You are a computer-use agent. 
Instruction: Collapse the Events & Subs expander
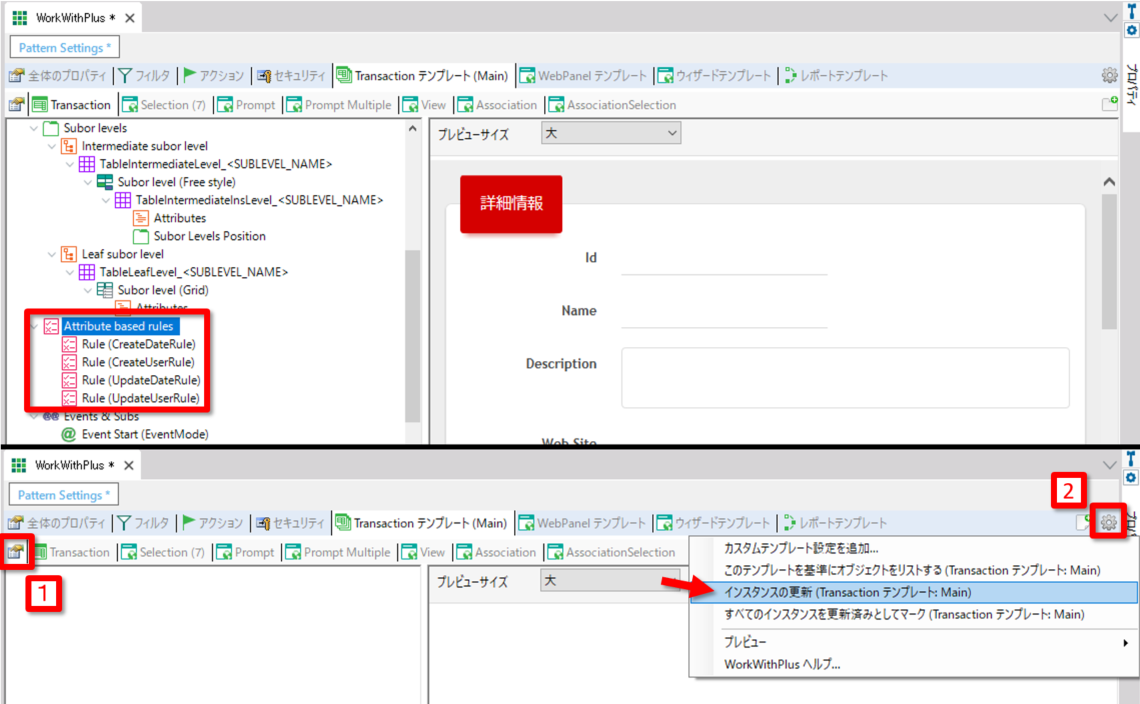[33, 417]
